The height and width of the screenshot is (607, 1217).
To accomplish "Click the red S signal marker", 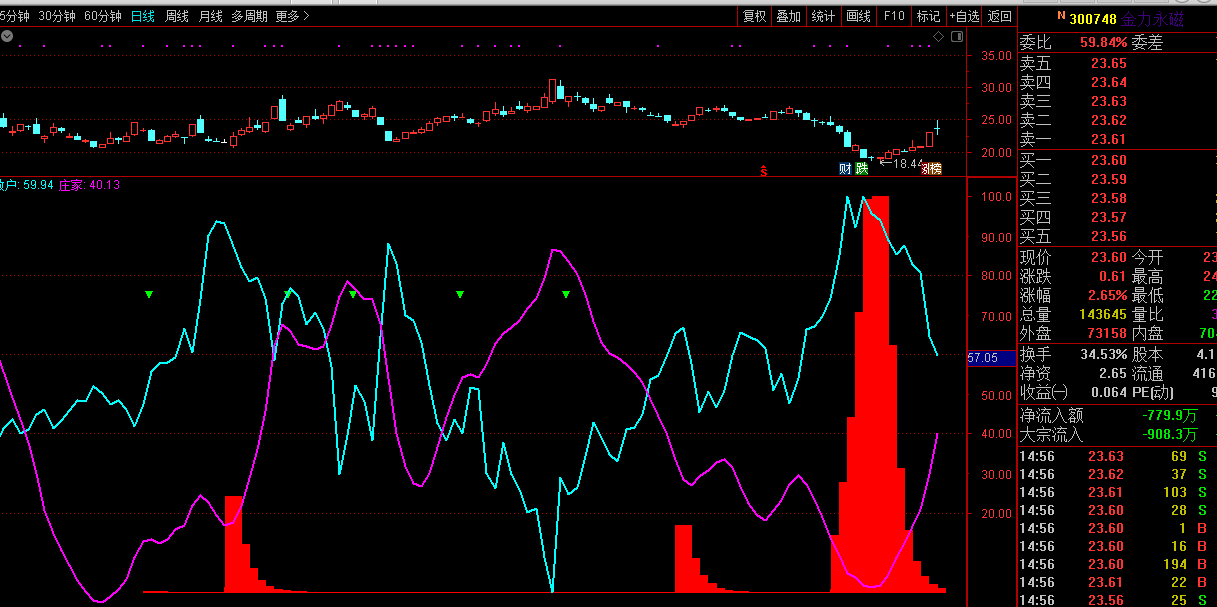I will (x=764, y=170).
